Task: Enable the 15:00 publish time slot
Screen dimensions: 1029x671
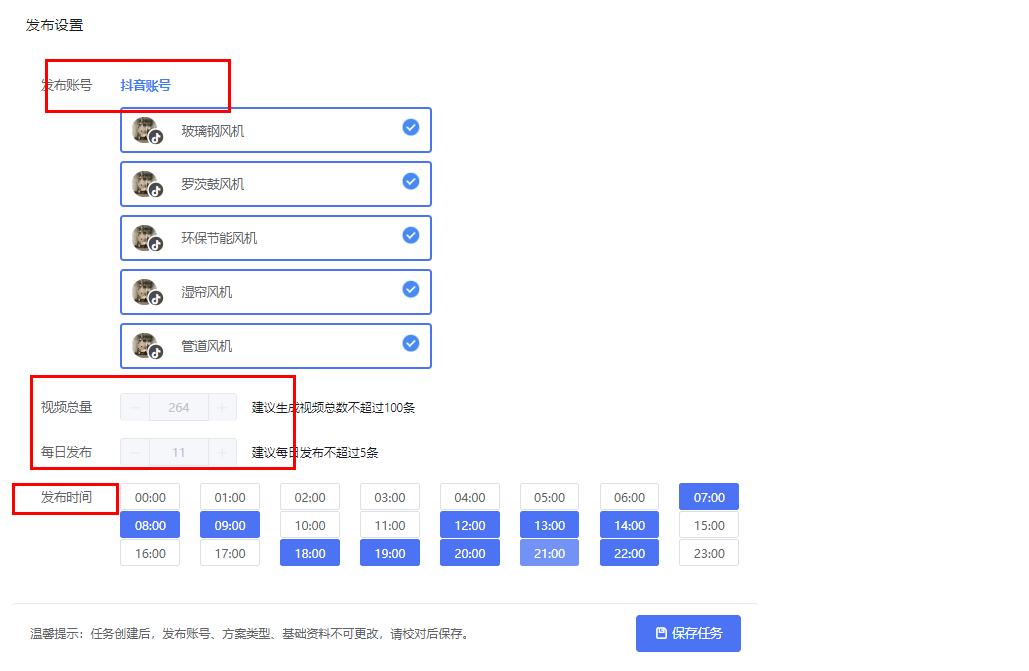Action: coord(708,525)
